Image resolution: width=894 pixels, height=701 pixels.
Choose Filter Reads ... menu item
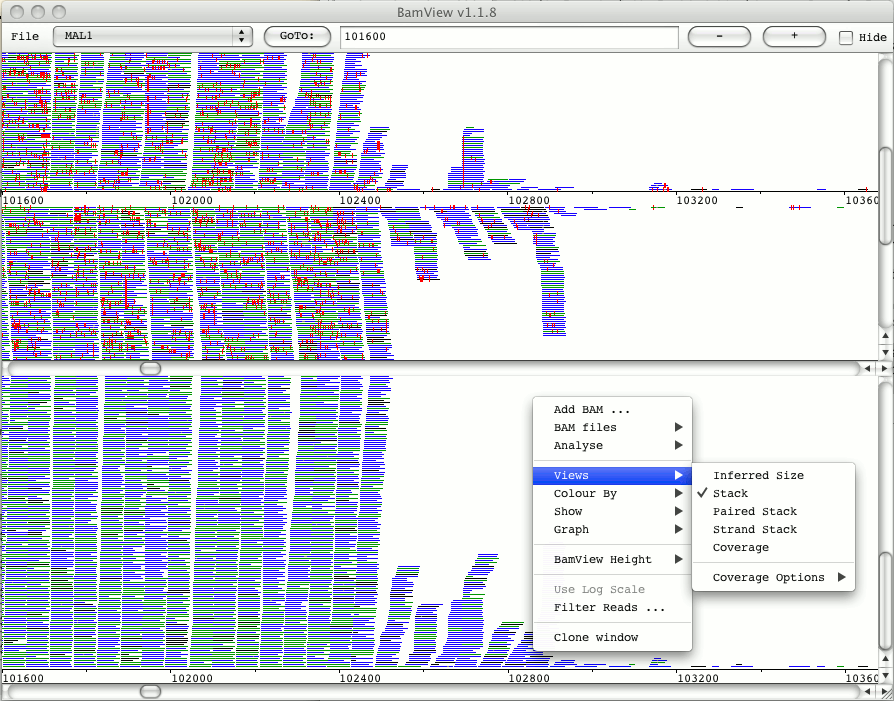(609, 608)
